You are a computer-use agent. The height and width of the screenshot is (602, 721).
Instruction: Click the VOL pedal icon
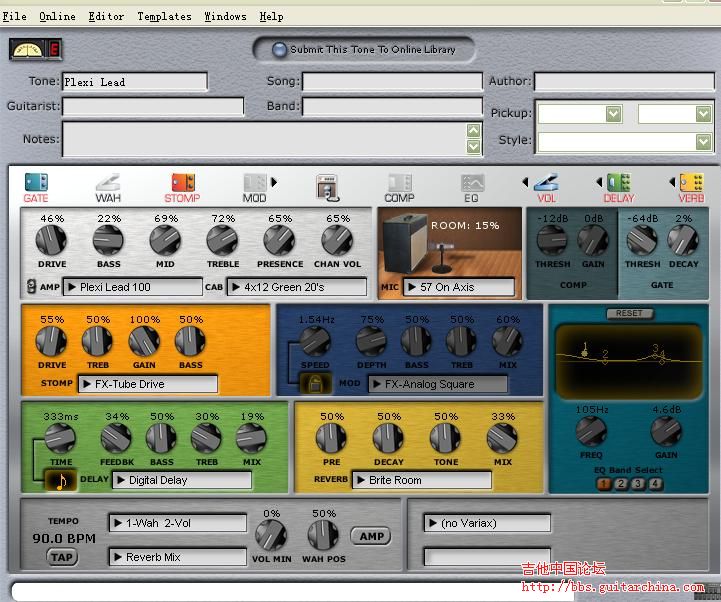click(x=546, y=184)
